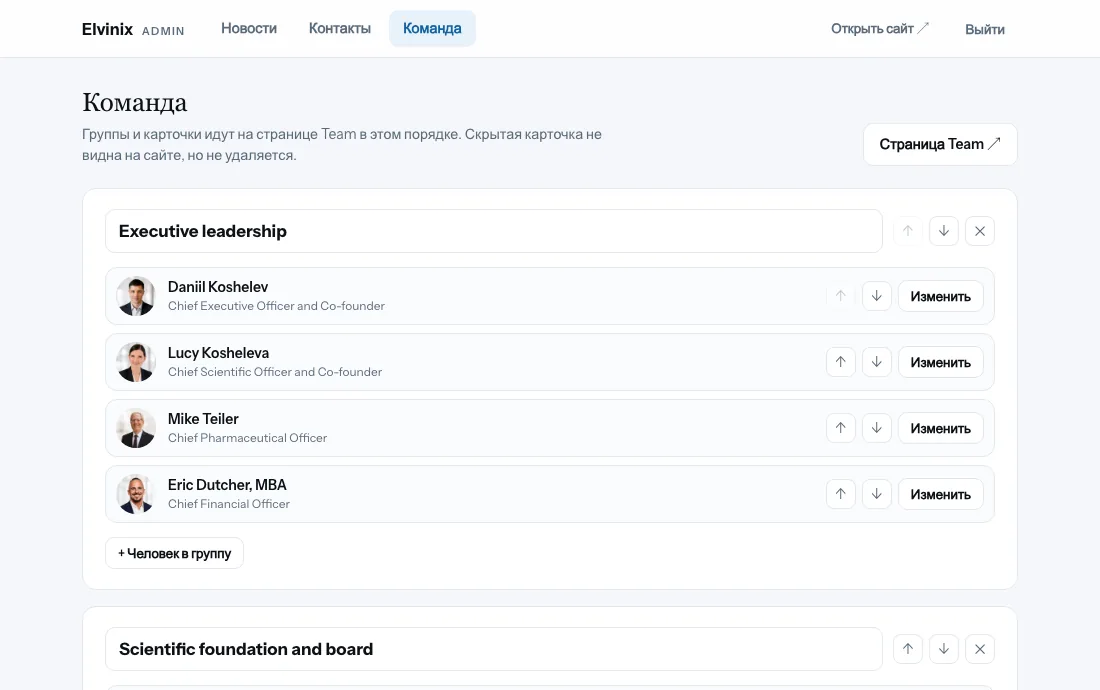The image size is (1100, 690).
Task: Click Изменить for Eric Dutcher, MBA
Action: 941,494
